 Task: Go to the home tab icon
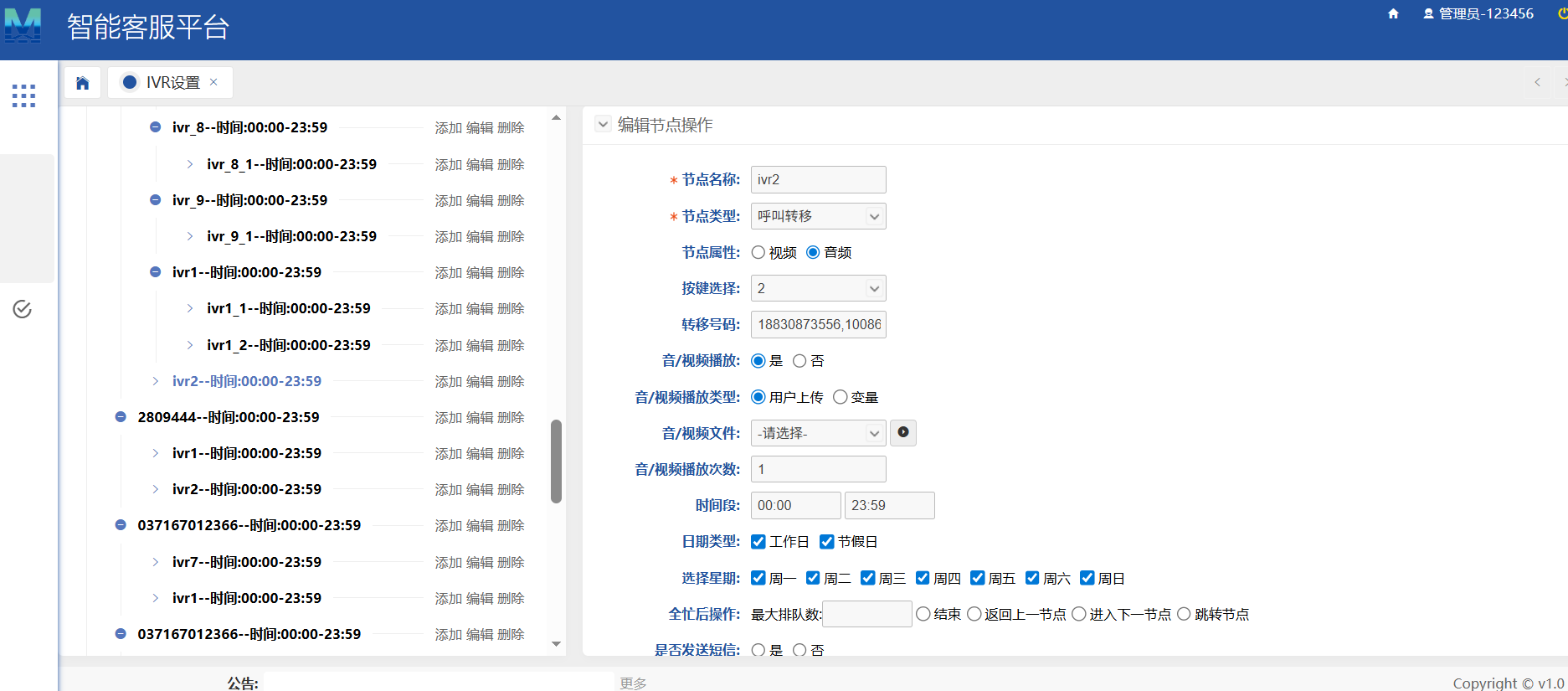pos(82,82)
